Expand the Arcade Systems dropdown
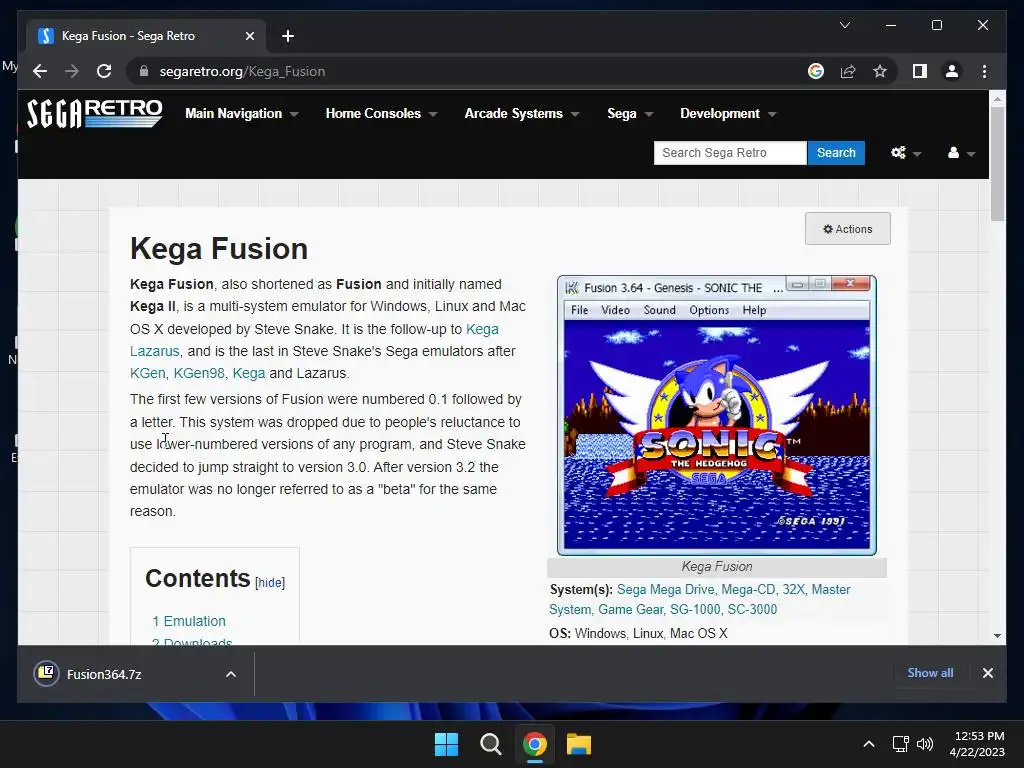 [x=522, y=114]
